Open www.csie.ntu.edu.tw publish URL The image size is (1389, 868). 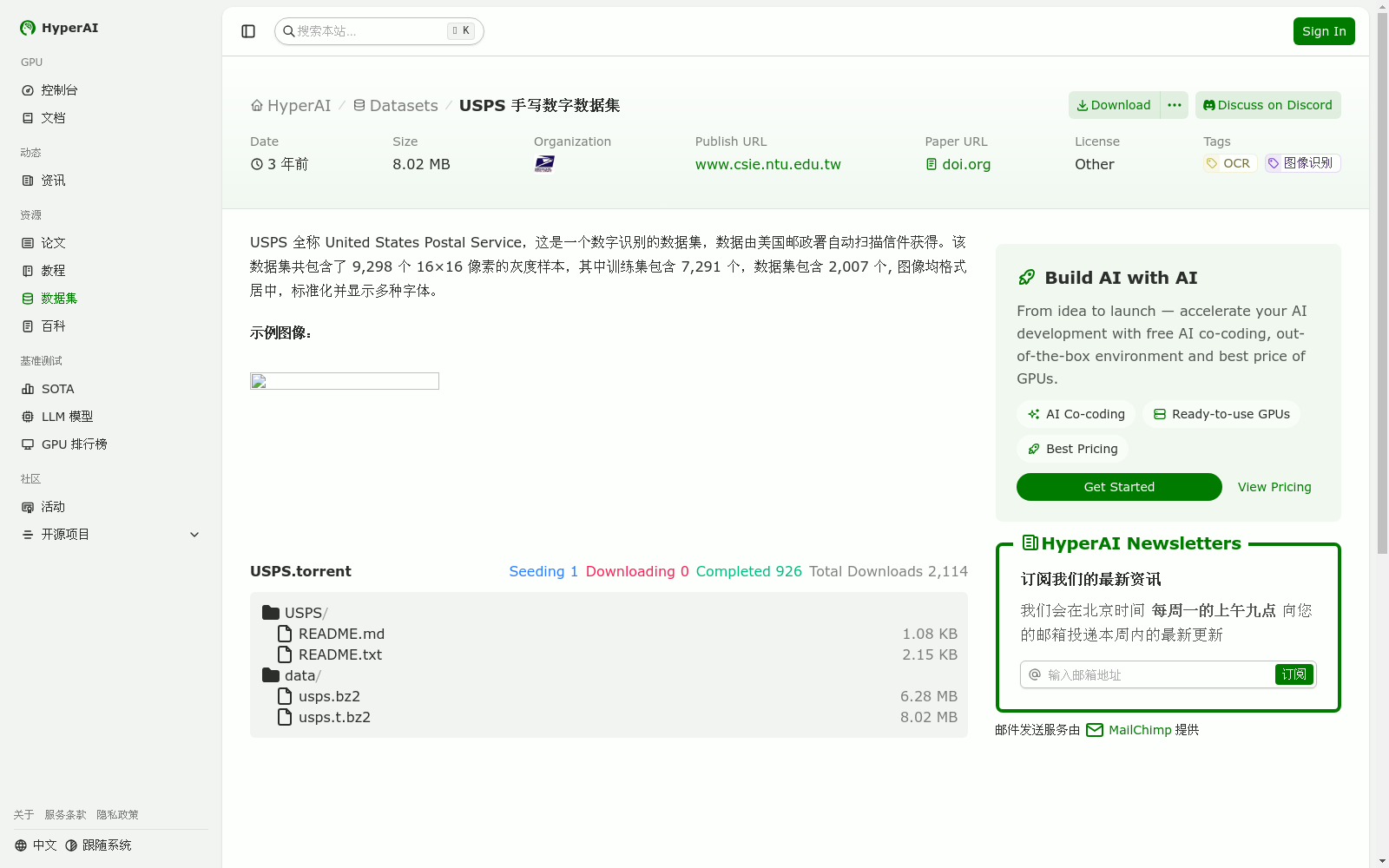(x=768, y=165)
